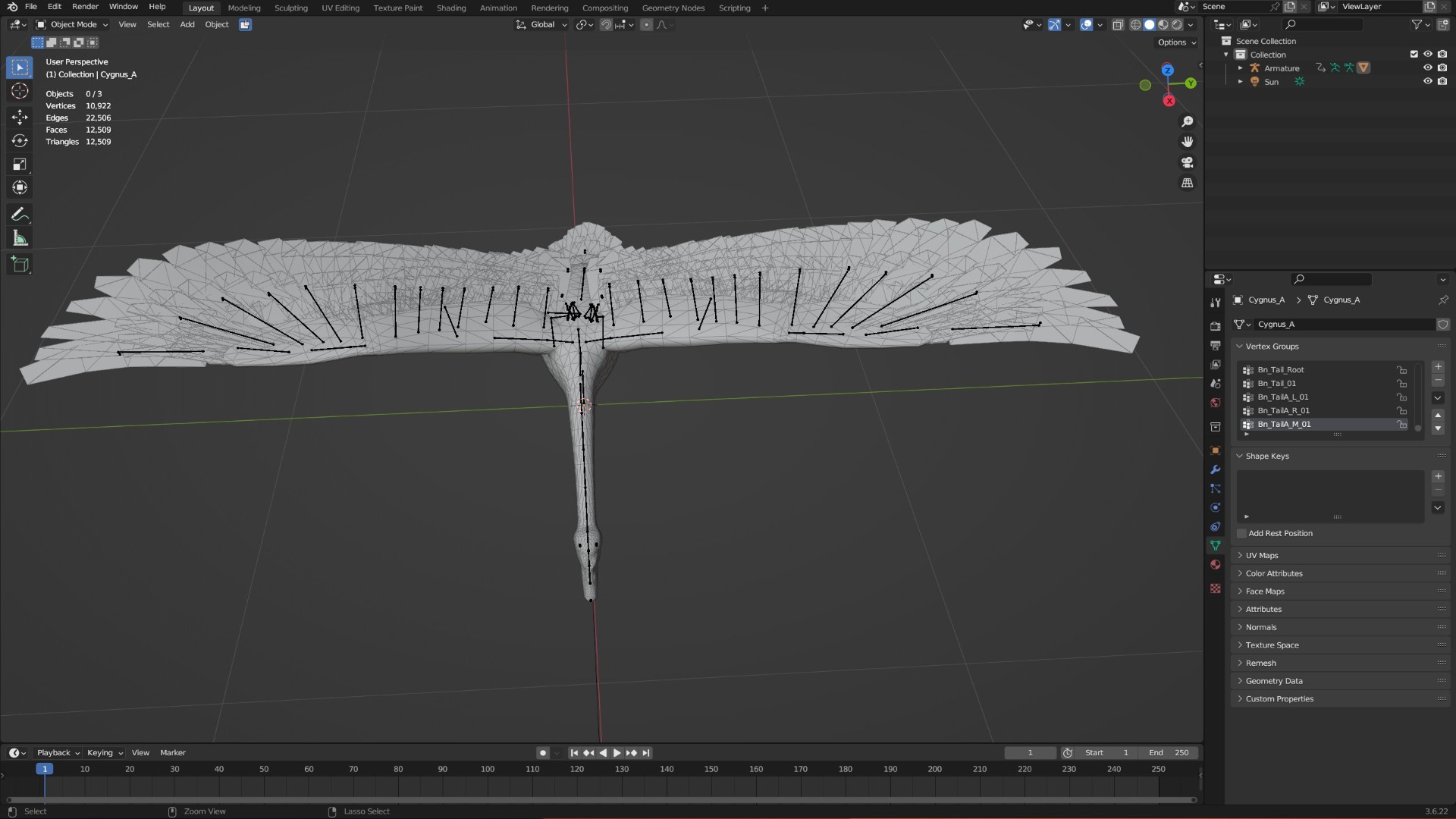The width and height of the screenshot is (1456, 819).
Task: Expand the Armature tree item
Action: (1241, 68)
